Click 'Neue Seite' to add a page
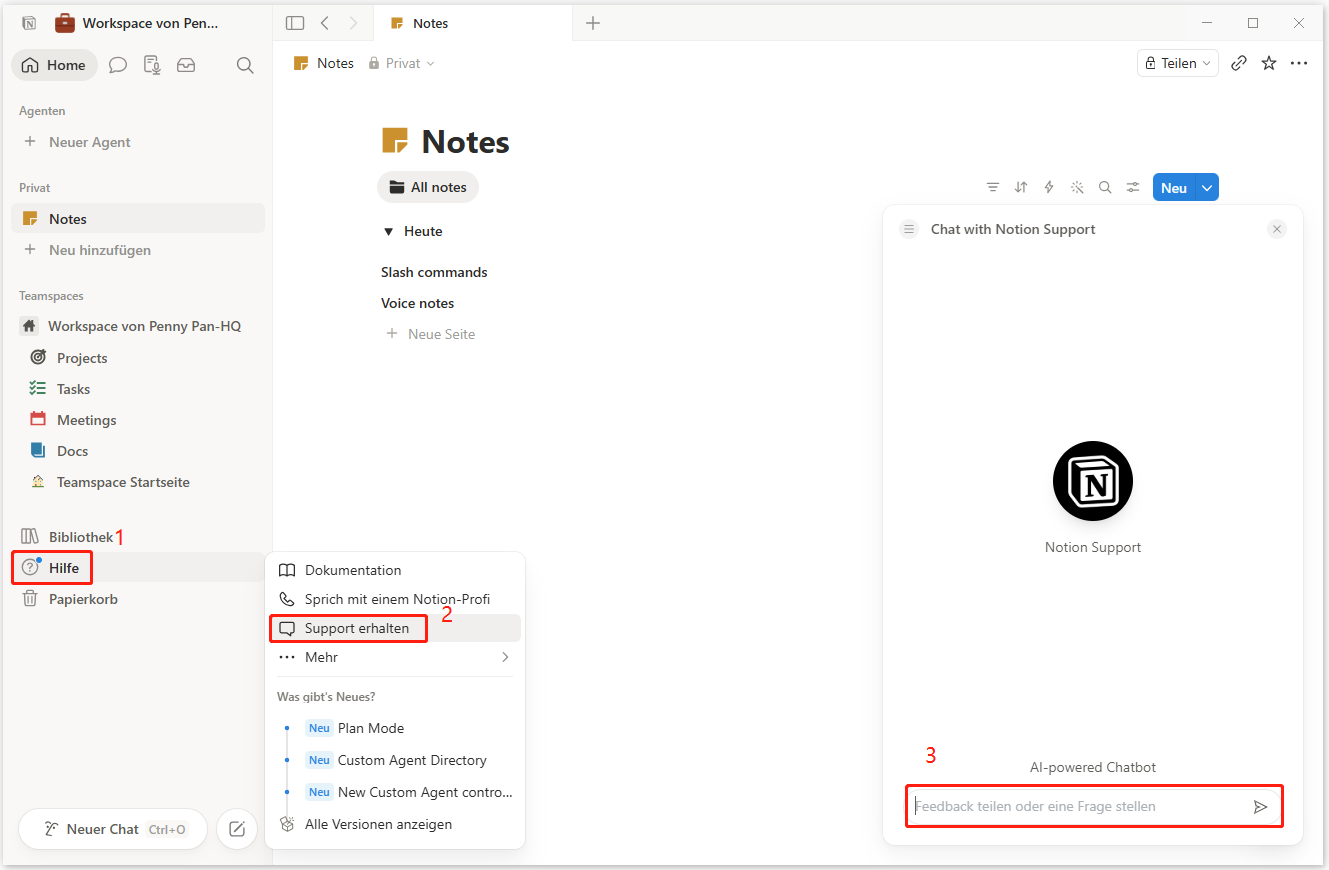The height and width of the screenshot is (870, 1329). click(x=431, y=334)
